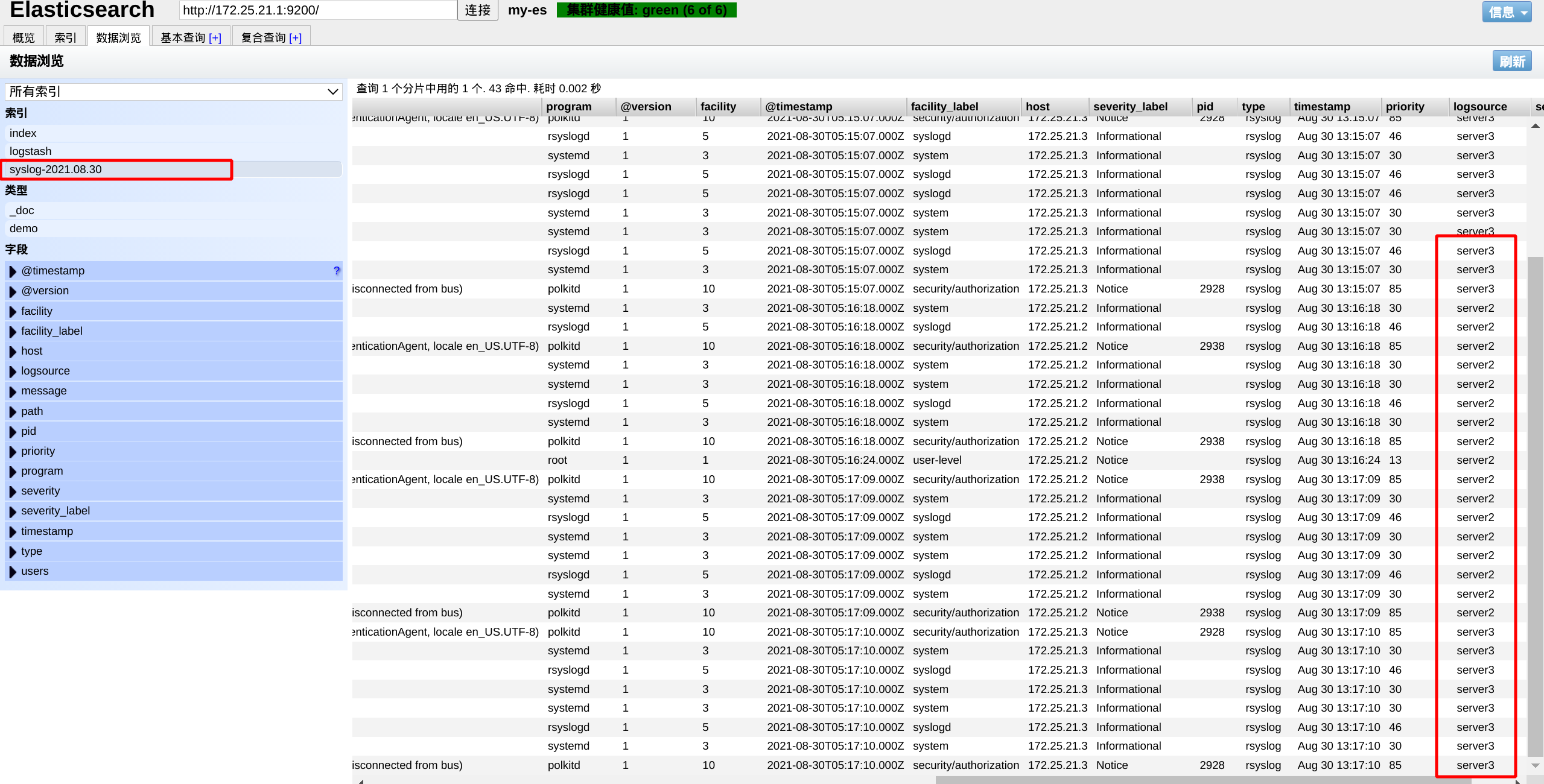The width and height of the screenshot is (1544, 784).
Task: Click the 刷新 refresh button
Action: tap(1511, 62)
